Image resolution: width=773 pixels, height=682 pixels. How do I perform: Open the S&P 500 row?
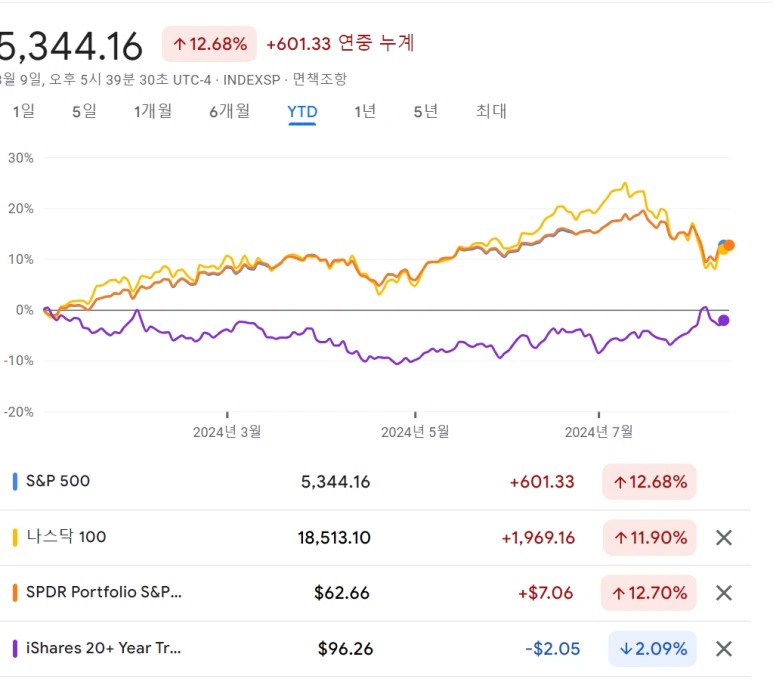click(x=375, y=482)
